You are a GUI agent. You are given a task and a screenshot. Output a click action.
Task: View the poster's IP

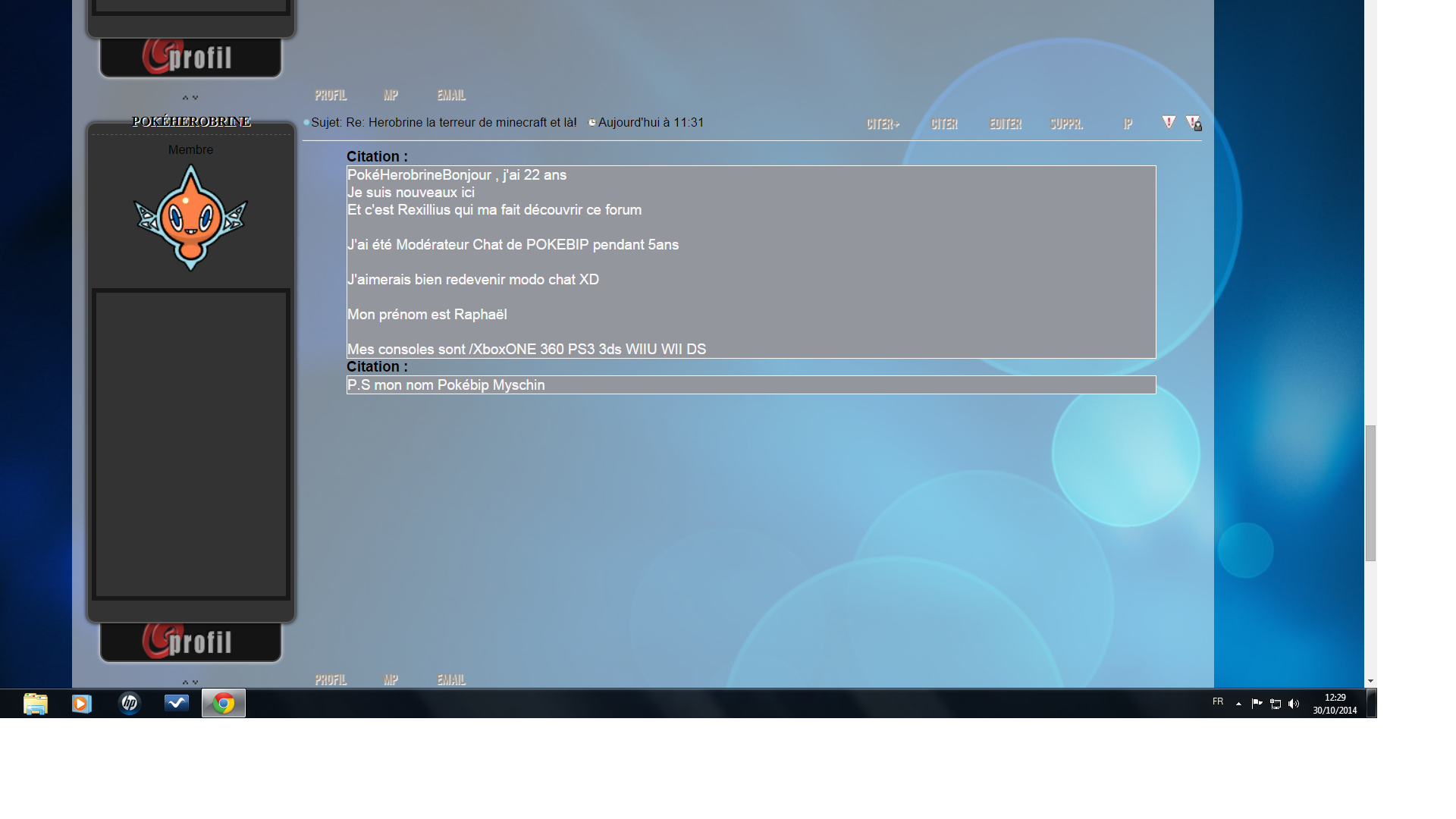pos(1128,124)
